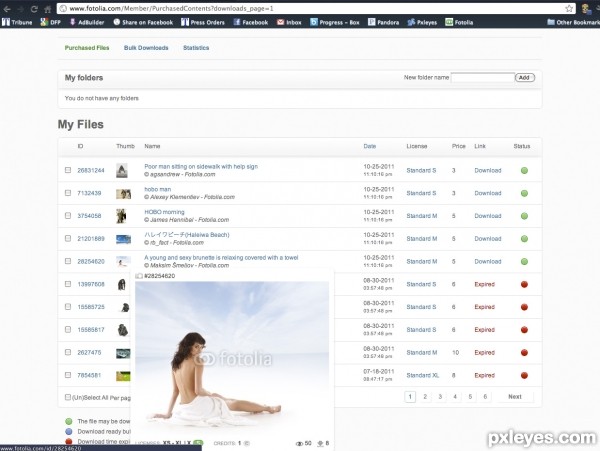Go back with the browser back arrow
The image size is (600, 451).
coord(7,9)
